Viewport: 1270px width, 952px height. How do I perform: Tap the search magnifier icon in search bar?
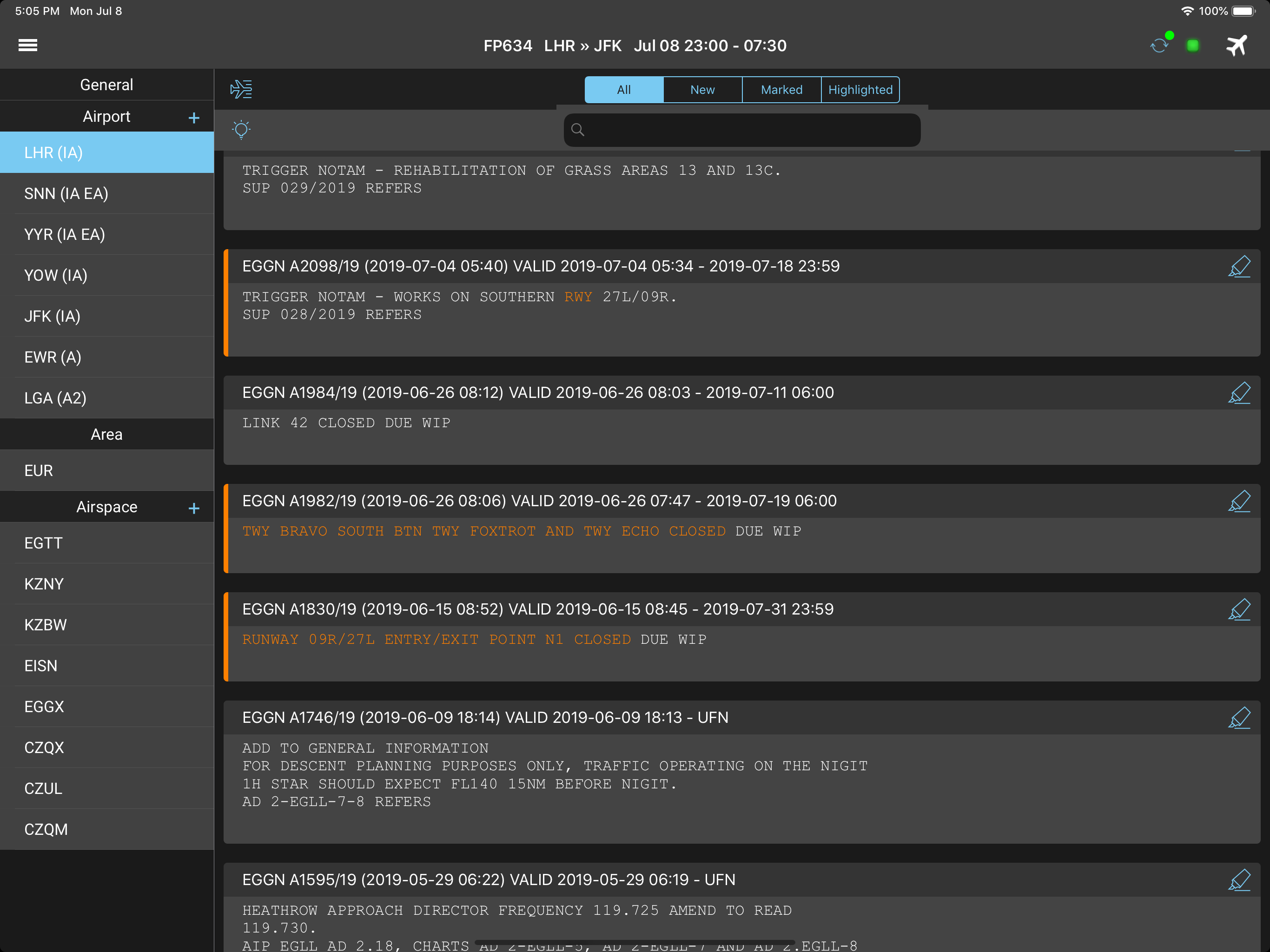point(578,130)
